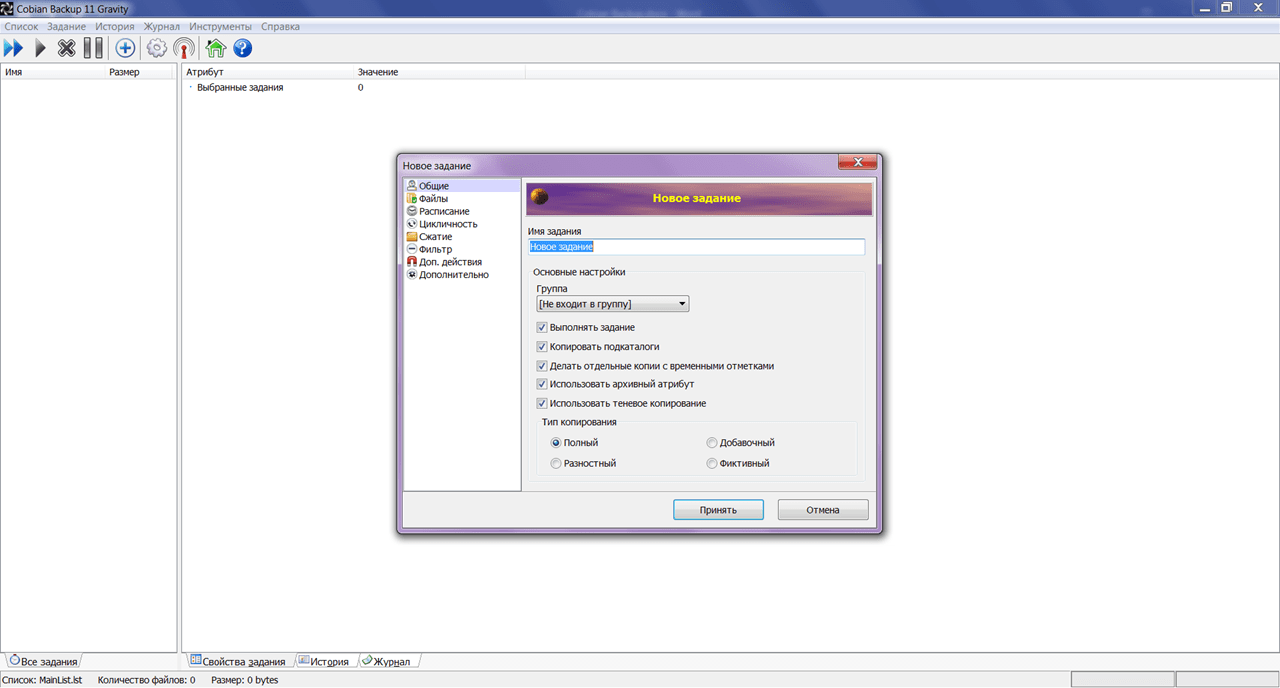Click the run selected tasks play icon

[41, 48]
